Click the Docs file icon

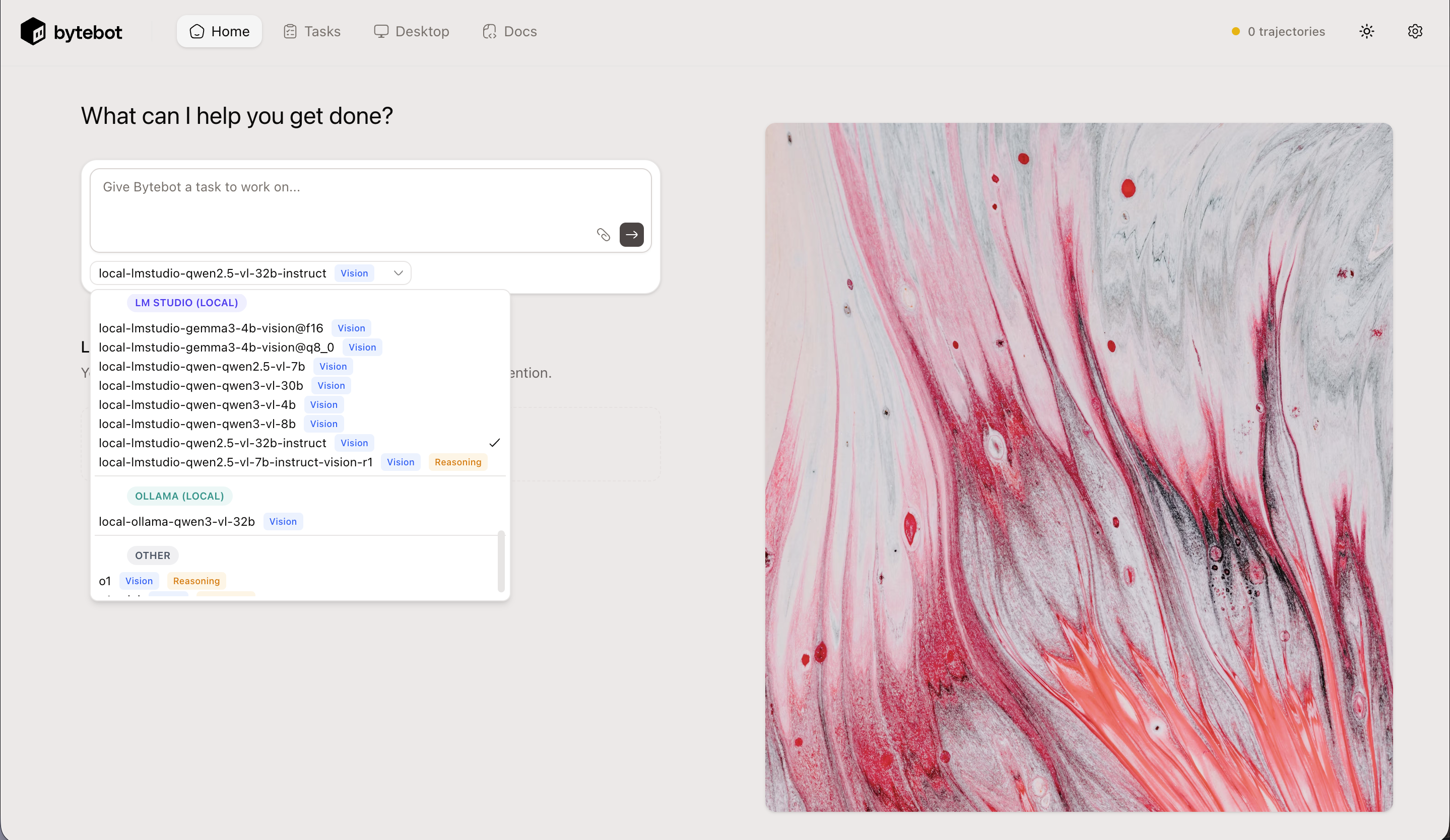coord(490,31)
